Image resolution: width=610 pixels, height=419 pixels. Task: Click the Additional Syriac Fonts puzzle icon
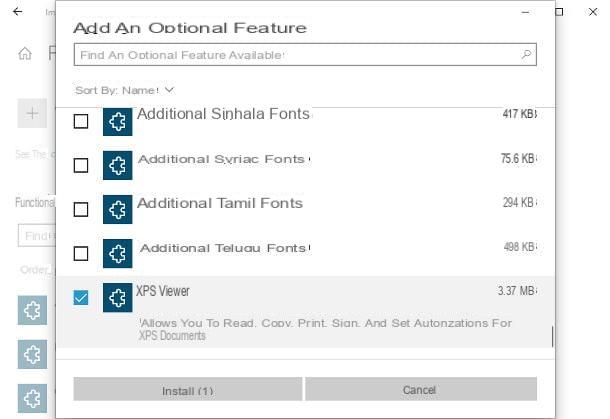click(117, 165)
